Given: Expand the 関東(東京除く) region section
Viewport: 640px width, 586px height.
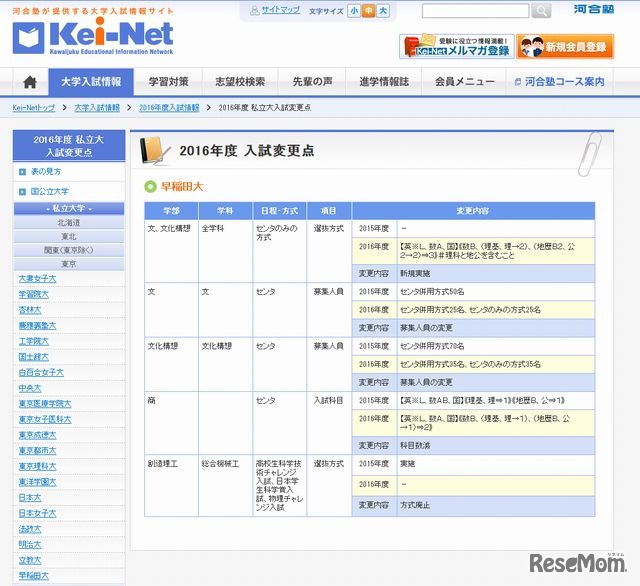Looking at the screenshot, I should click(69, 251).
